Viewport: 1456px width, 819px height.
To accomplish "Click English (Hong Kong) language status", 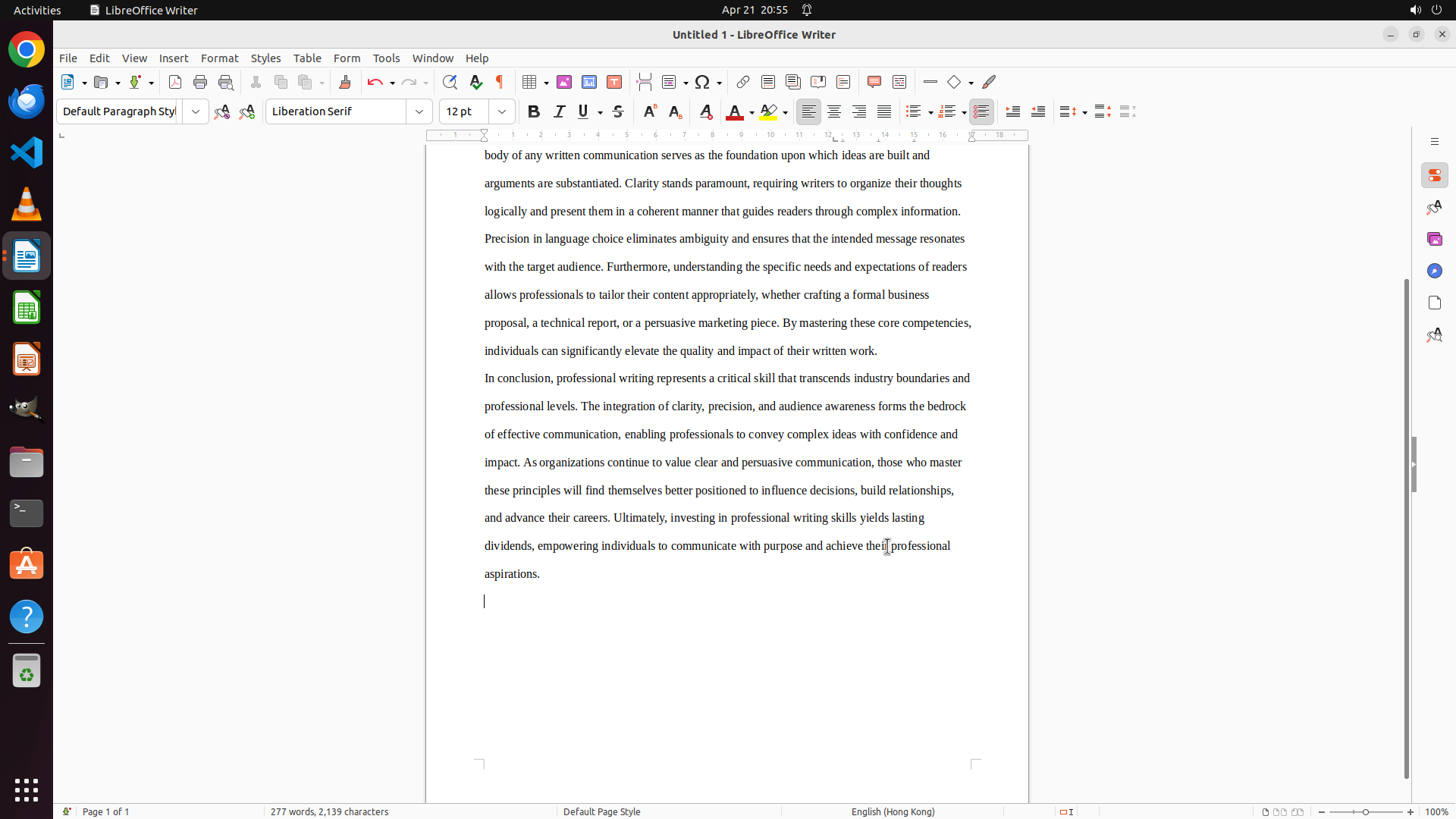I will point(893,811).
